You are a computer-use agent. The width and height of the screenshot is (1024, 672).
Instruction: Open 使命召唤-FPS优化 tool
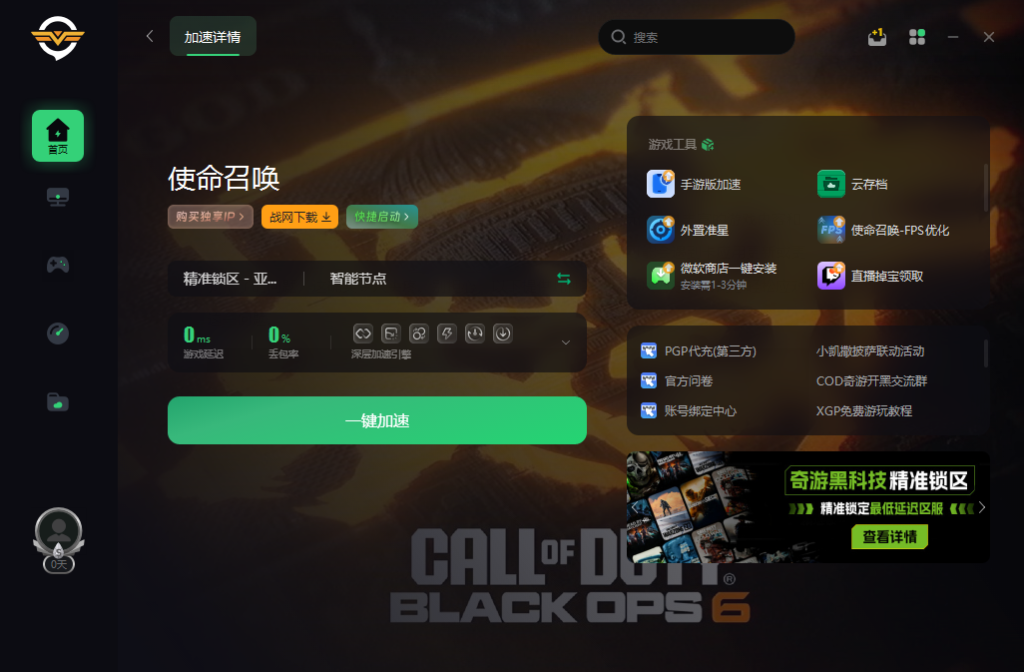tap(883, 230)
